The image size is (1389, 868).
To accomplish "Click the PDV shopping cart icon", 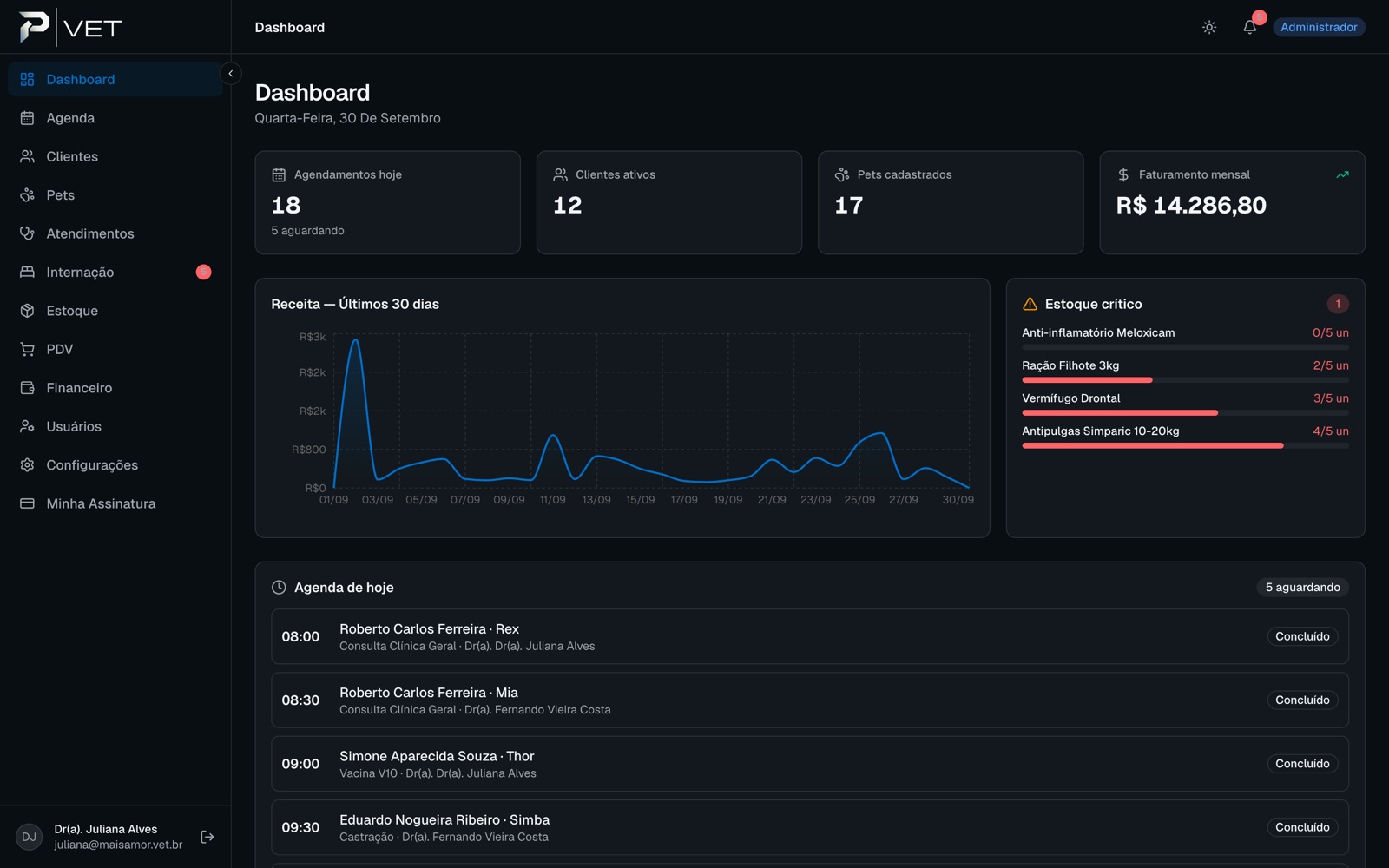I will tap(27, 350).
